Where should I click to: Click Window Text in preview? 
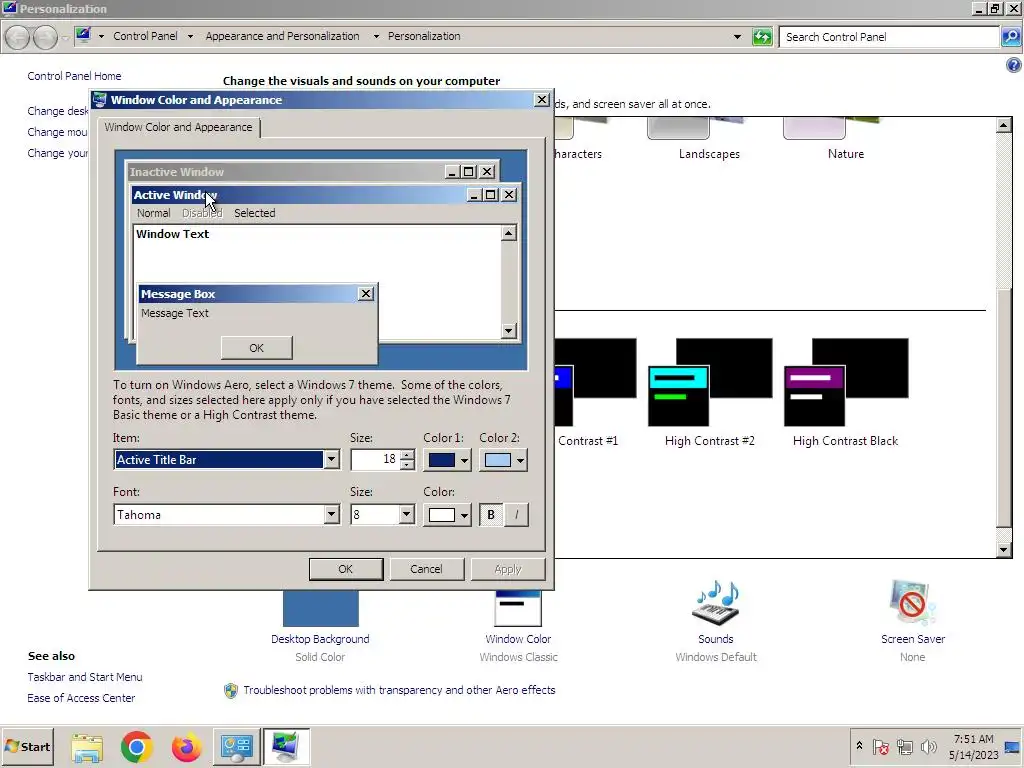[172, 234]
